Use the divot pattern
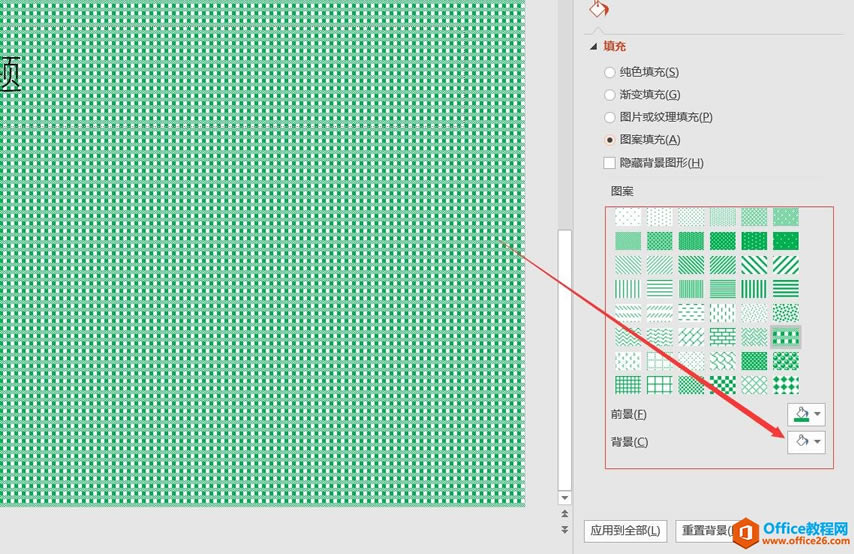Viewport: 854px width, 554px height. click(x=628, y=361)
